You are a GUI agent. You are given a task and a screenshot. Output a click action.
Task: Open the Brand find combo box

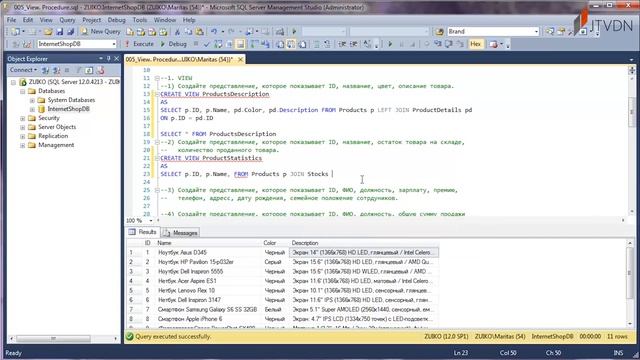[536, 31]
